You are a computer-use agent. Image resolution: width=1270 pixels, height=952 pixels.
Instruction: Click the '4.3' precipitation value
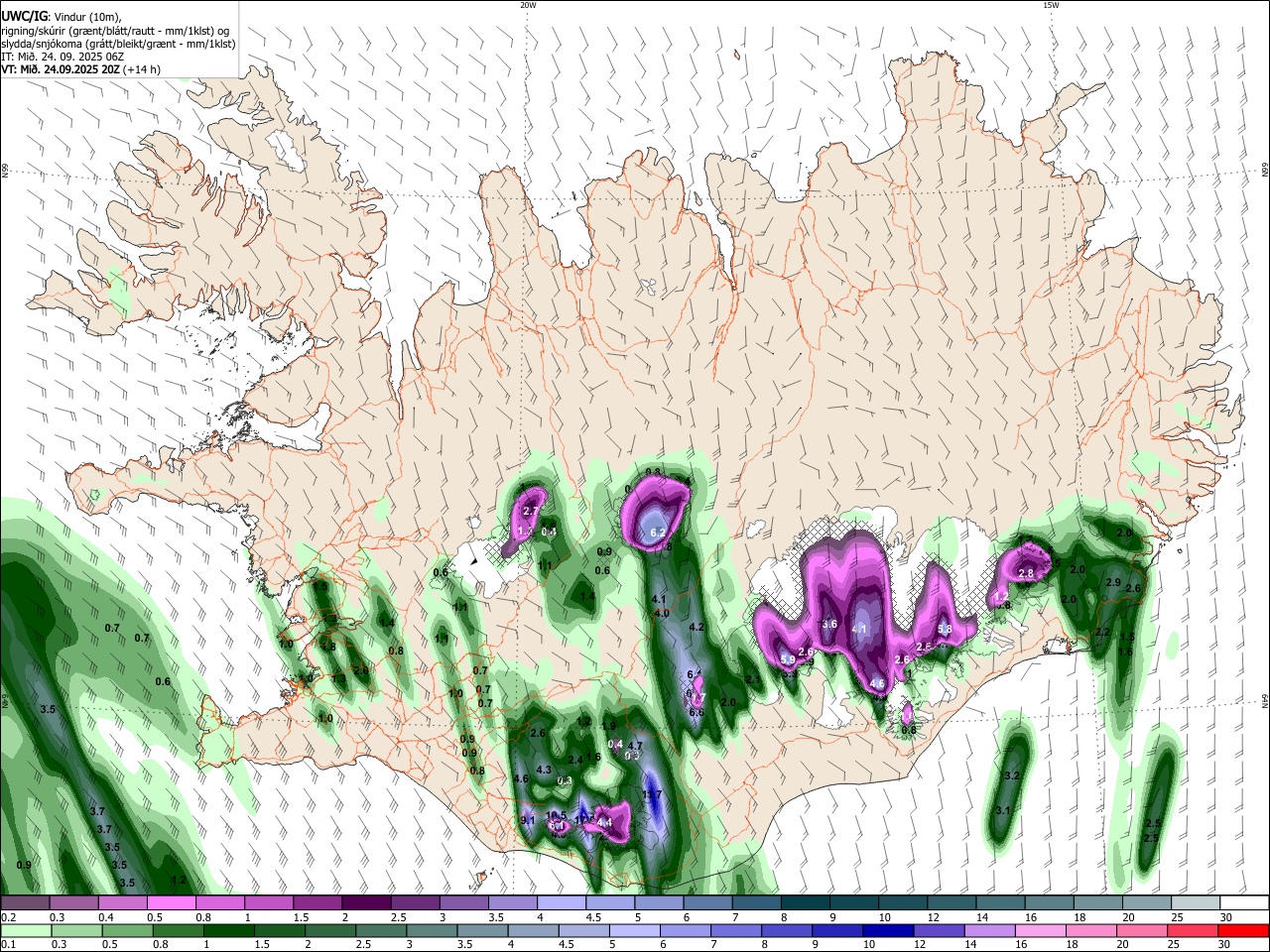(543, 770)
